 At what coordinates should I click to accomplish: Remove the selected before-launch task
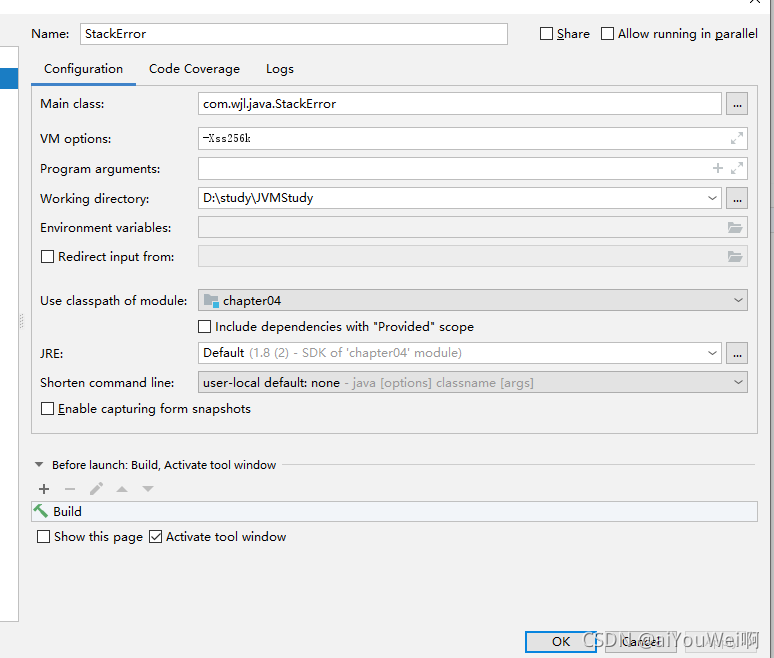[x=70, y=489]
